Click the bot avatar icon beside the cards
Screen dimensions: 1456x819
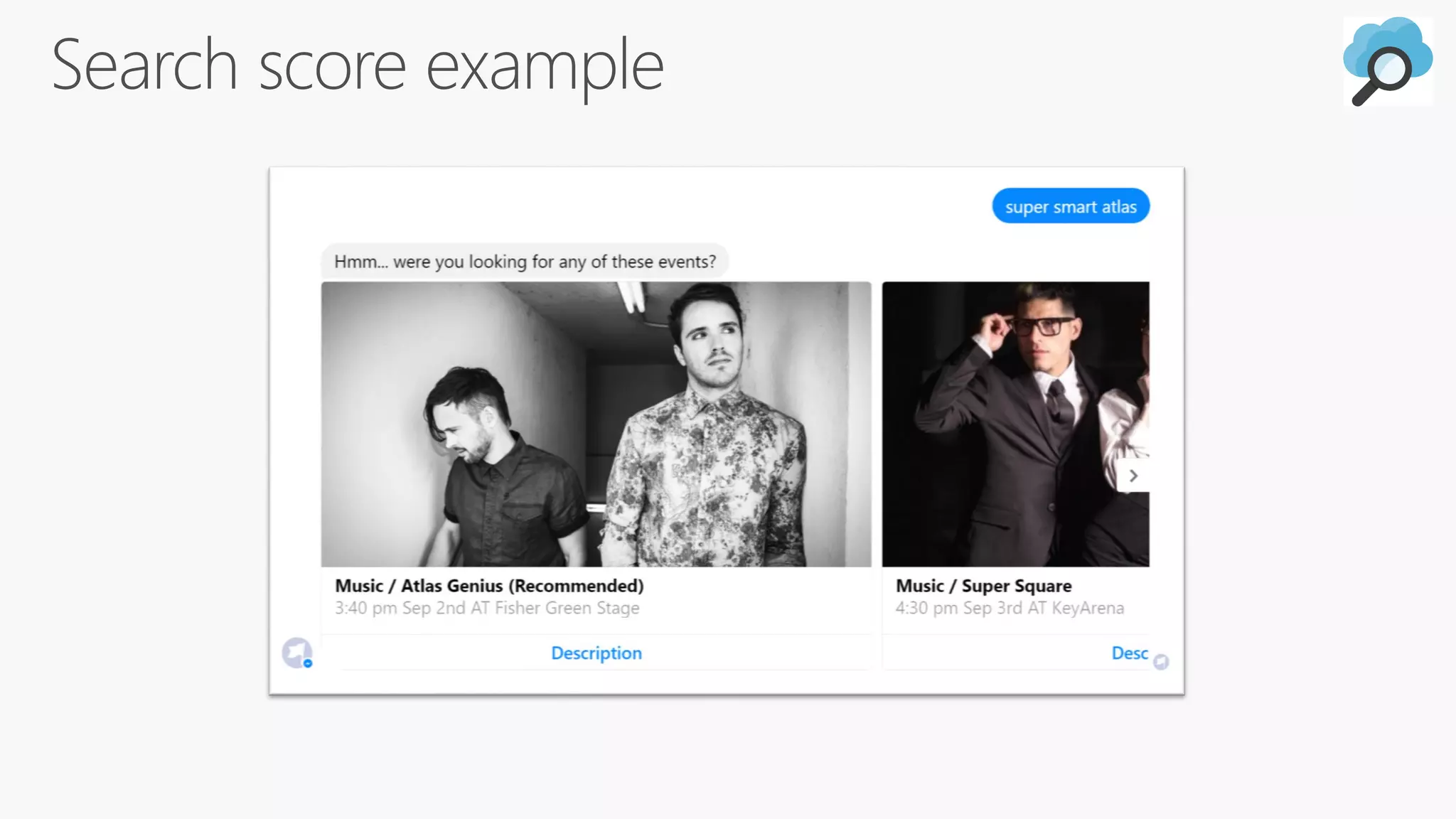[296, 651]
